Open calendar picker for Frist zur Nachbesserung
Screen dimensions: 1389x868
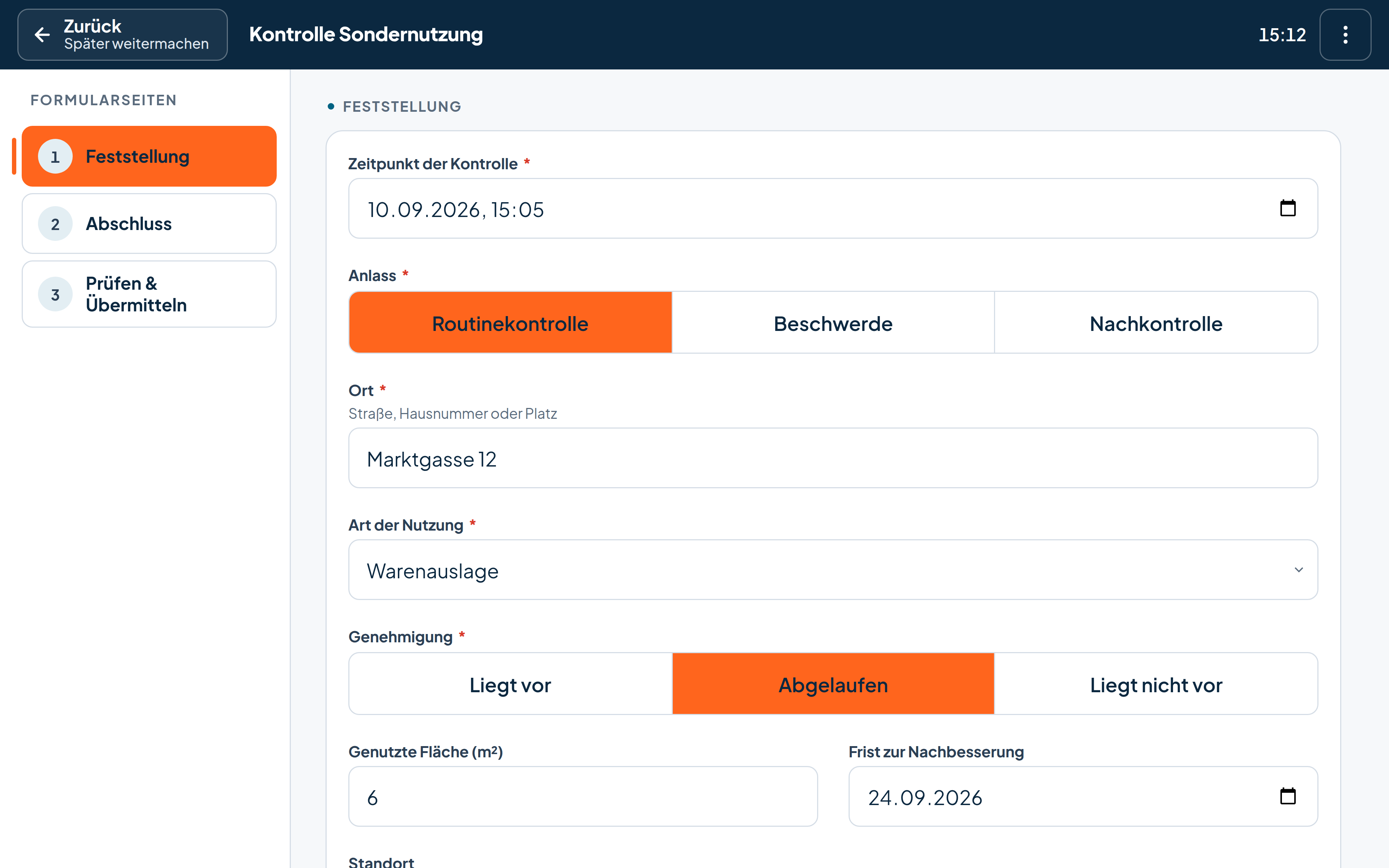pyautogui.click(x=1287, y=796)
